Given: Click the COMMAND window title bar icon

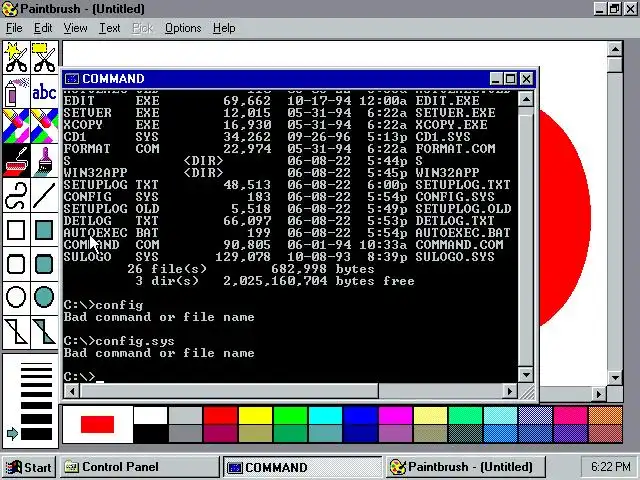Looking at the screenshot, I should (x=72, y=78).
